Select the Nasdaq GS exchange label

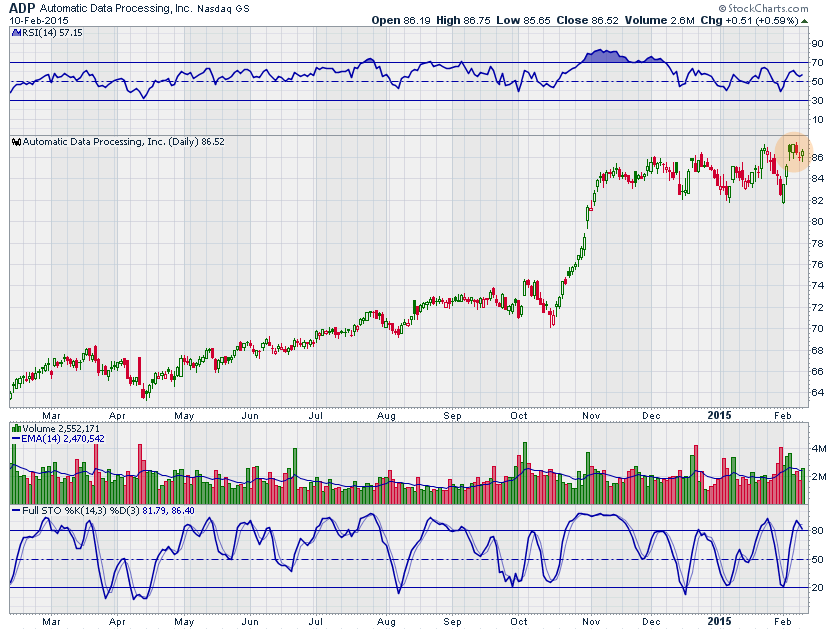223,9
